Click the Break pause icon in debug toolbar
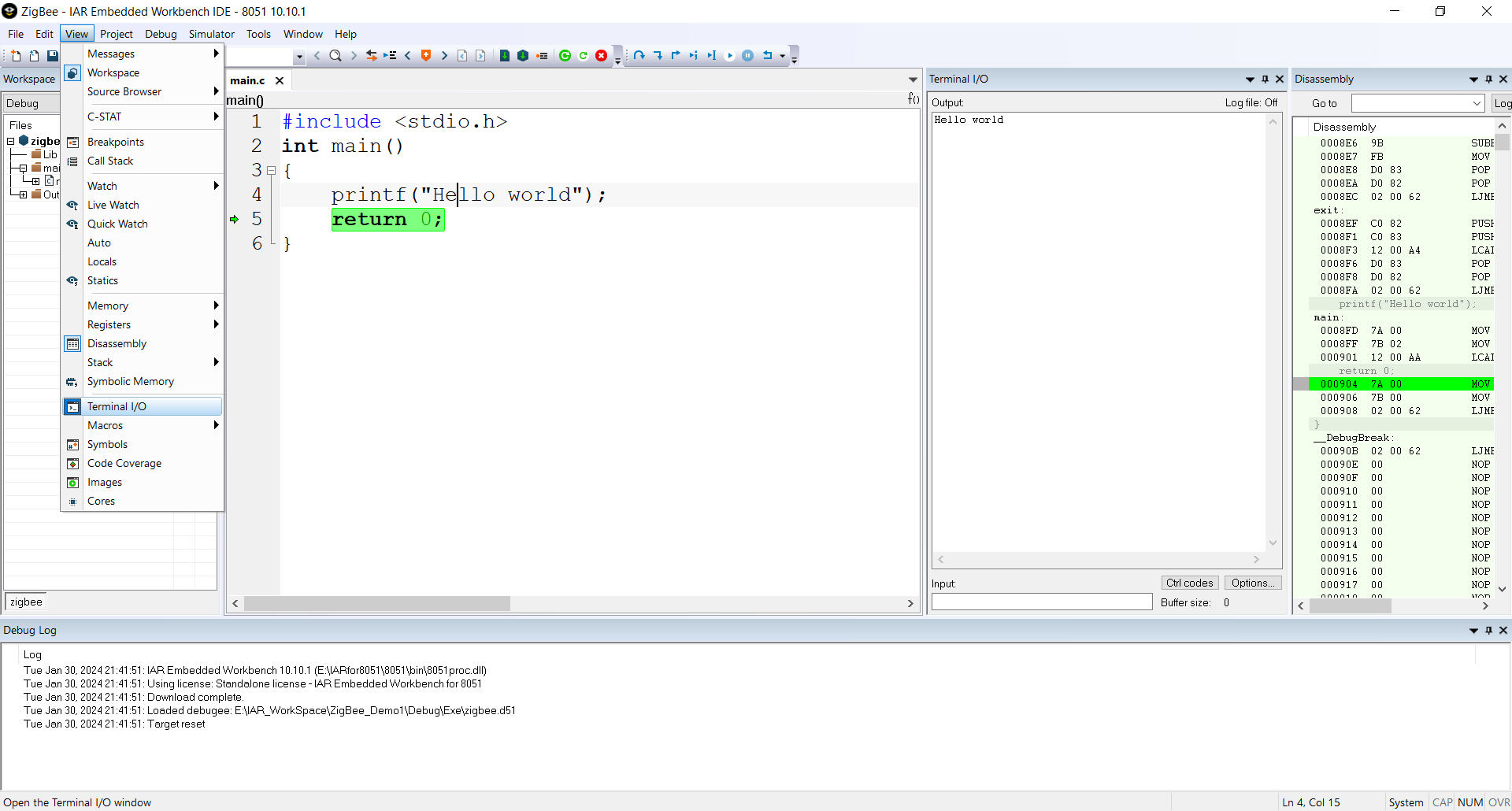This screenshot has width=1512, height=811. 748,55
